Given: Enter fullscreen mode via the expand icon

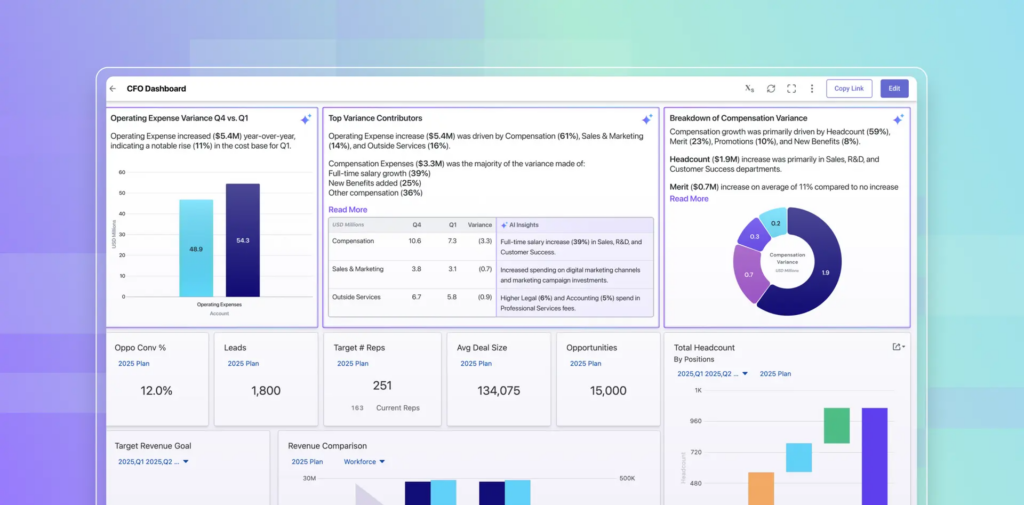Looking at the screenshot, I should click(x=791, y=89).
